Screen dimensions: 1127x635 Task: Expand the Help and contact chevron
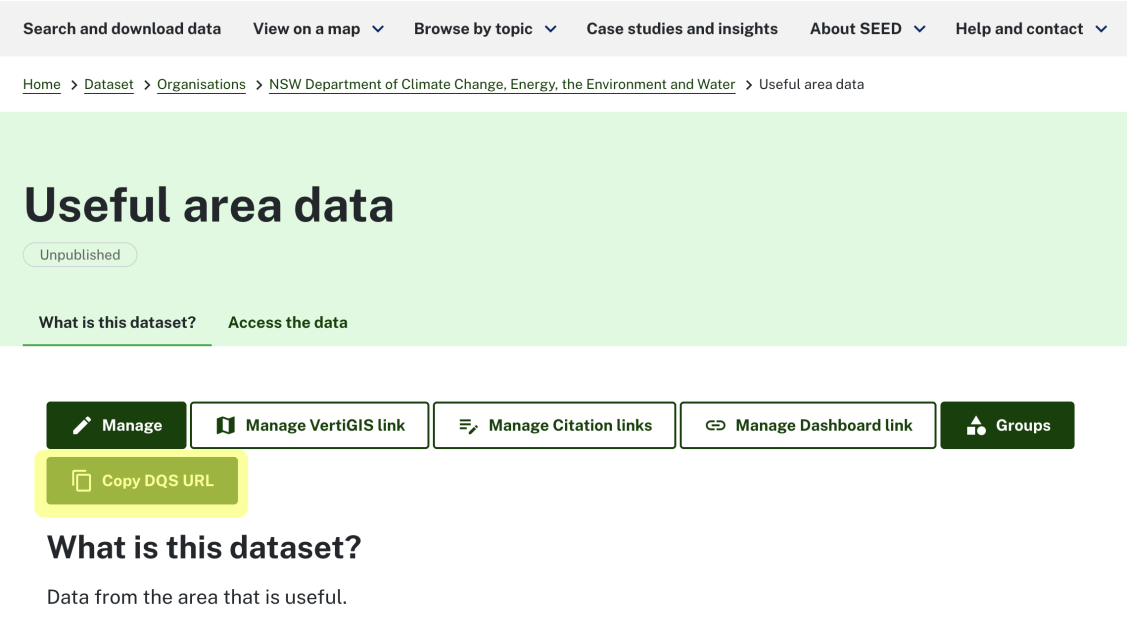click(1101, 29)
